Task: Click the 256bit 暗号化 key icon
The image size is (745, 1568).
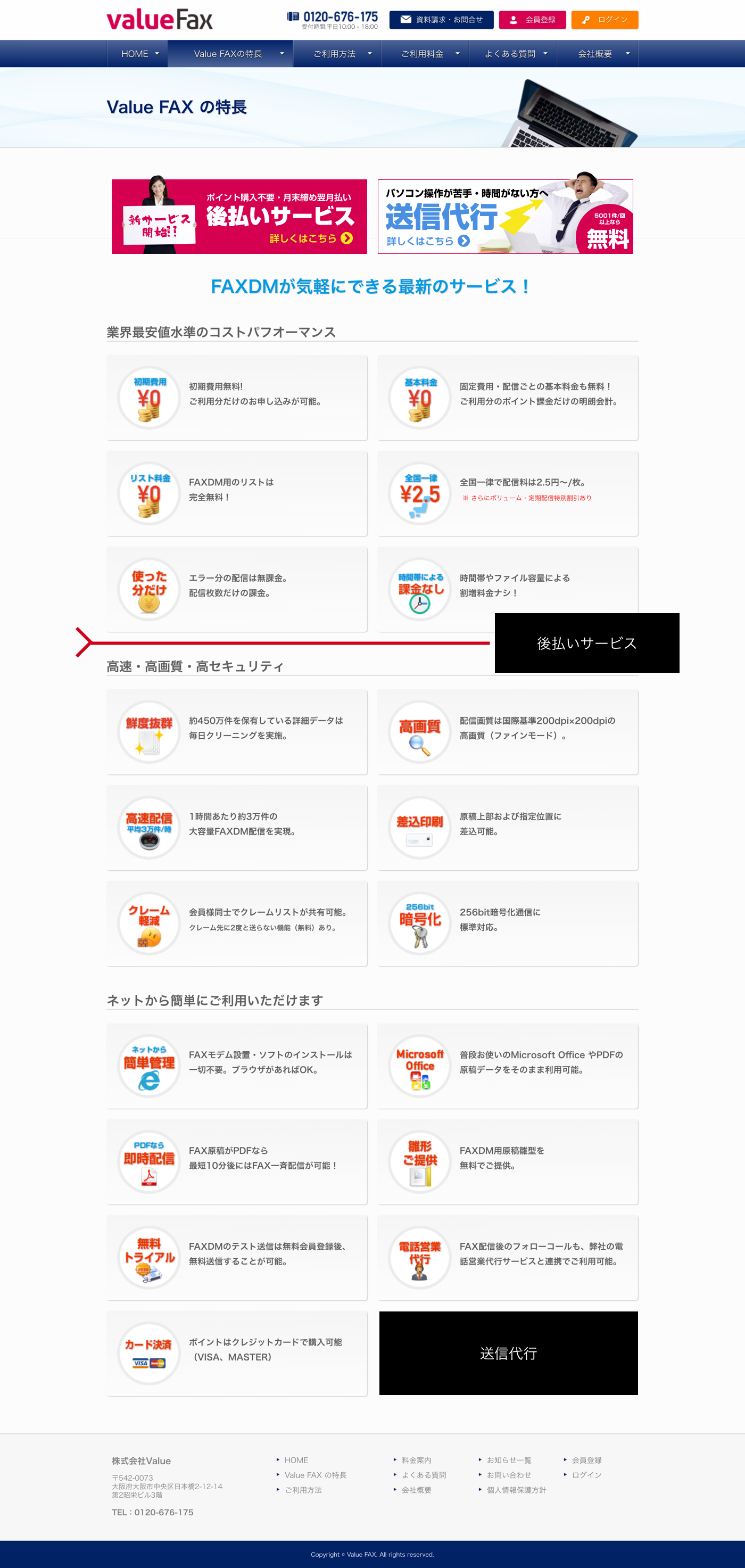Action: tap(419, 923)
